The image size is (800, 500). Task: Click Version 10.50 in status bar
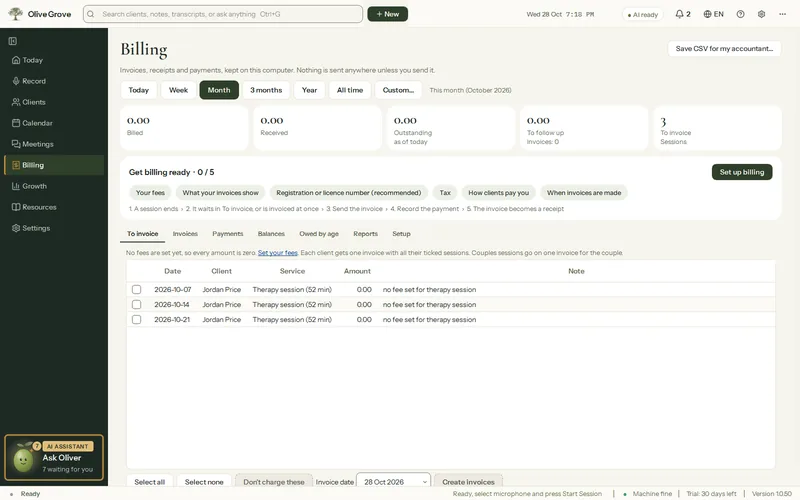tap(771, 494)
